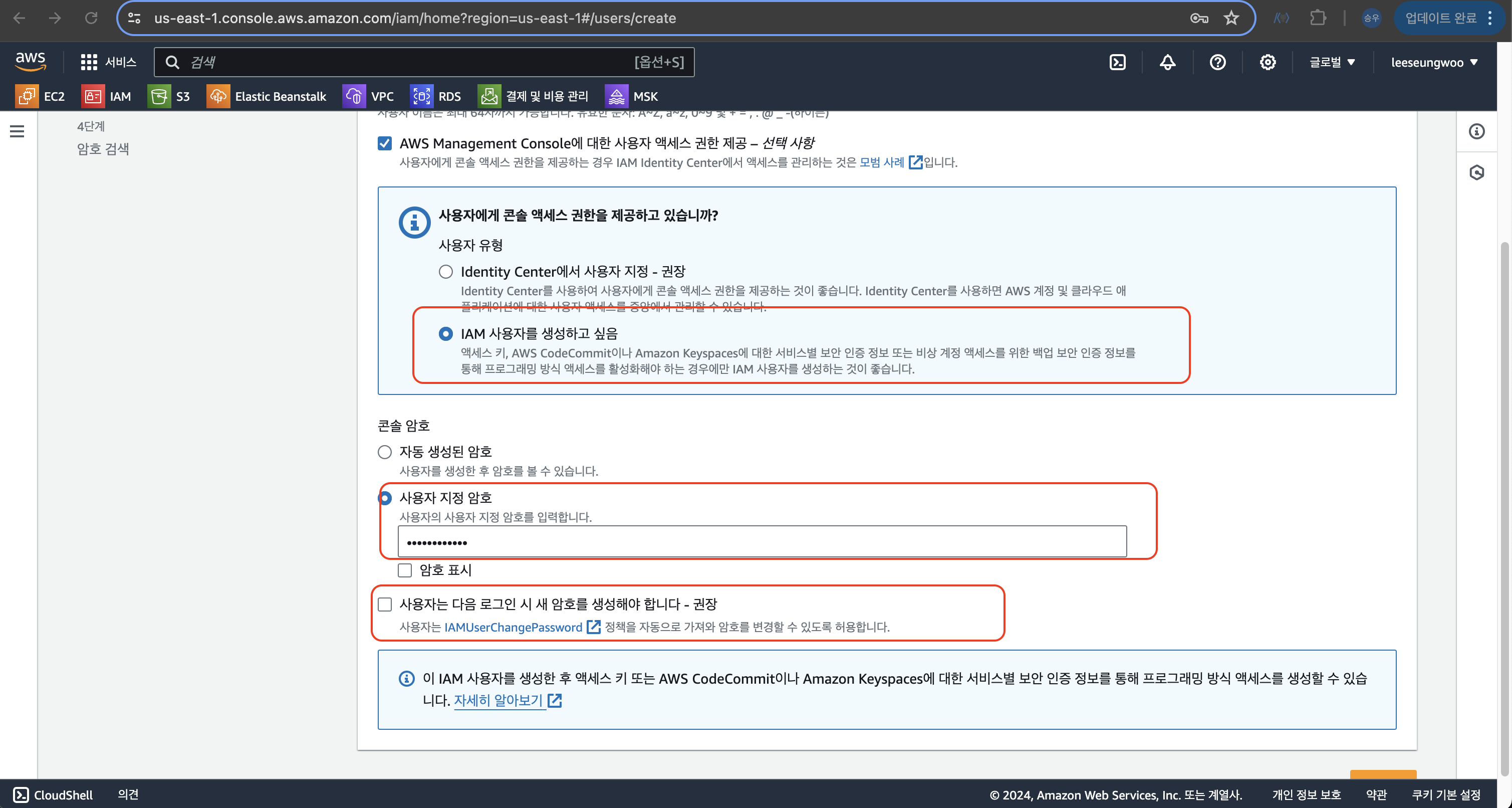Open the 자세히 알아보기 link
The height and width of the screenshot is (808, 1512).
pyautogui.click(x=498, y=700)
